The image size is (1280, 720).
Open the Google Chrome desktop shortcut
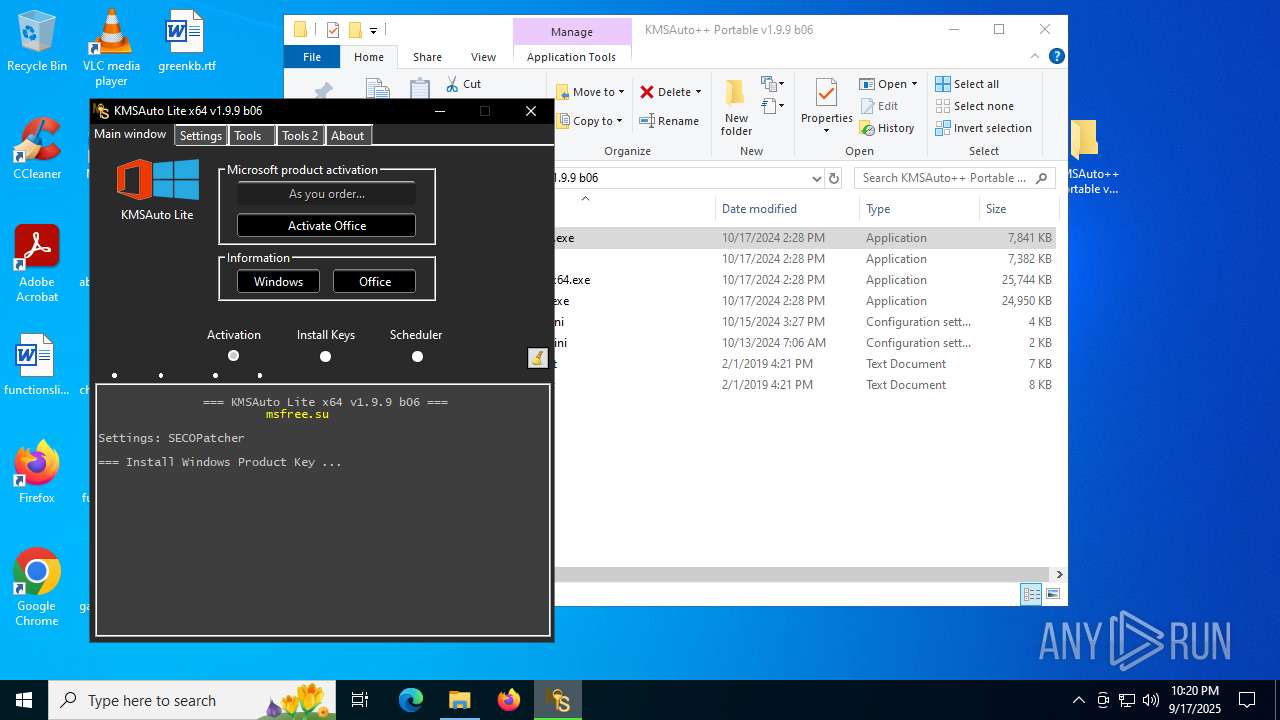tap(37, 588)
